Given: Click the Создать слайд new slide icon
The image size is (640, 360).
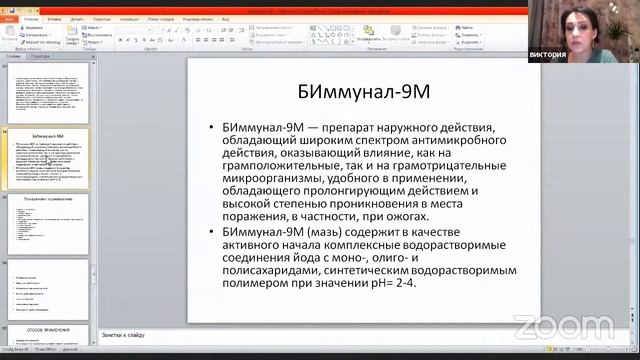Looking at the screenshot, I should pos(72,31).
